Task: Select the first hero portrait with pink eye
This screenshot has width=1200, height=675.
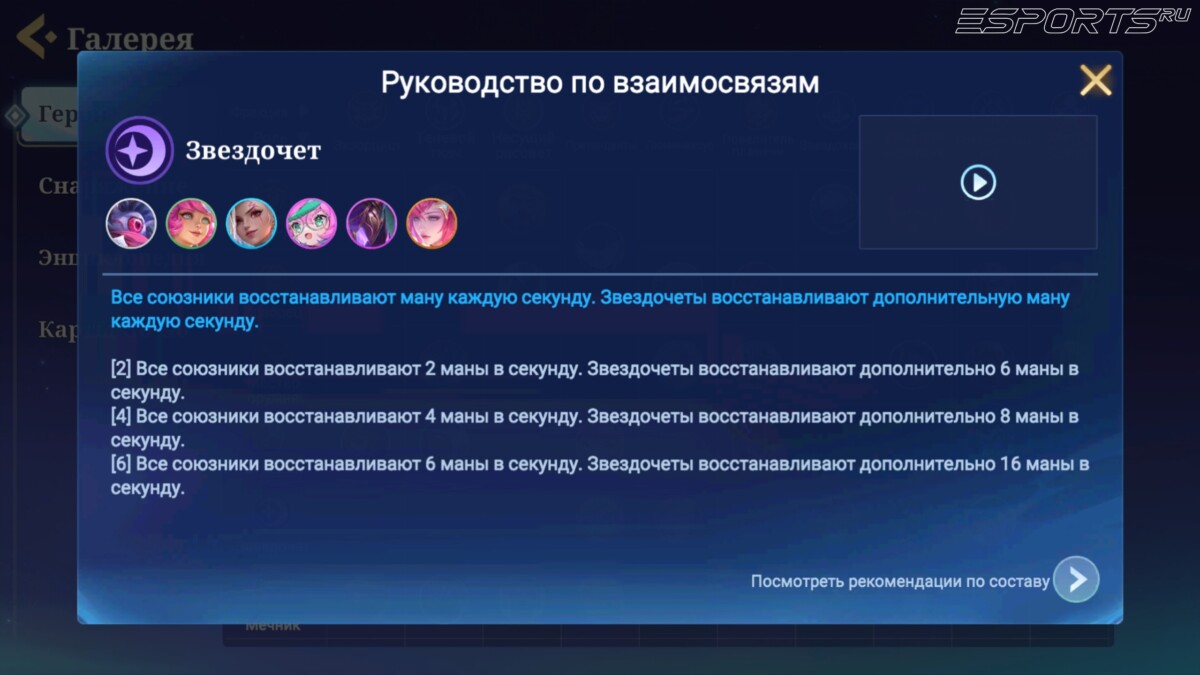Action: pos(129,222)
